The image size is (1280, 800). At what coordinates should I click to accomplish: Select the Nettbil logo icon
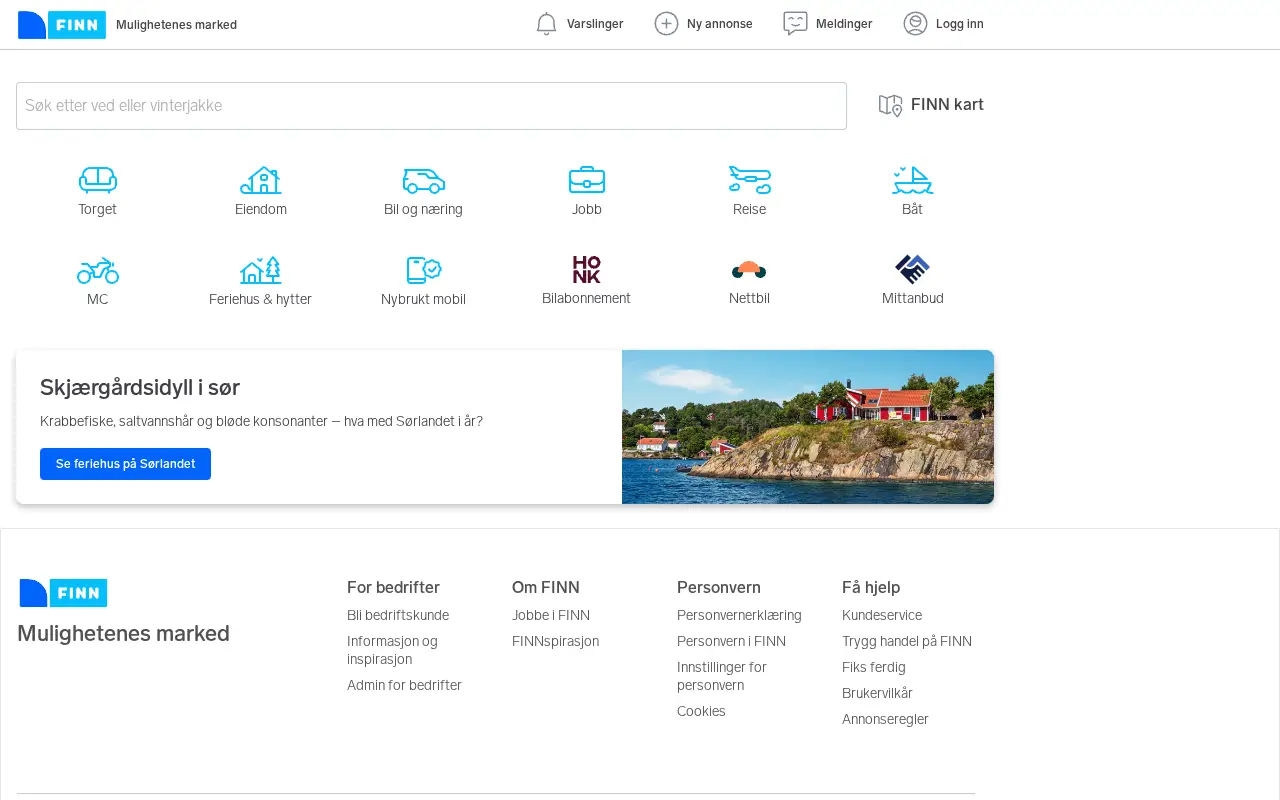pos(749,269)
